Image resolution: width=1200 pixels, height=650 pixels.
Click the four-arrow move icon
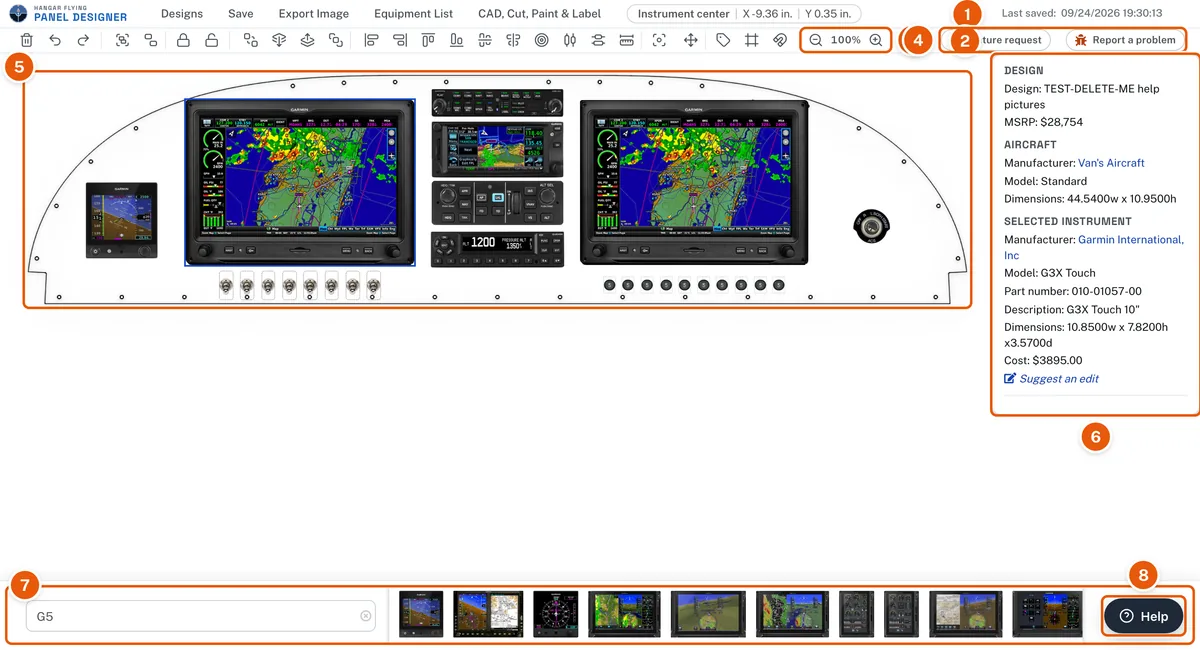click(690, 40)
